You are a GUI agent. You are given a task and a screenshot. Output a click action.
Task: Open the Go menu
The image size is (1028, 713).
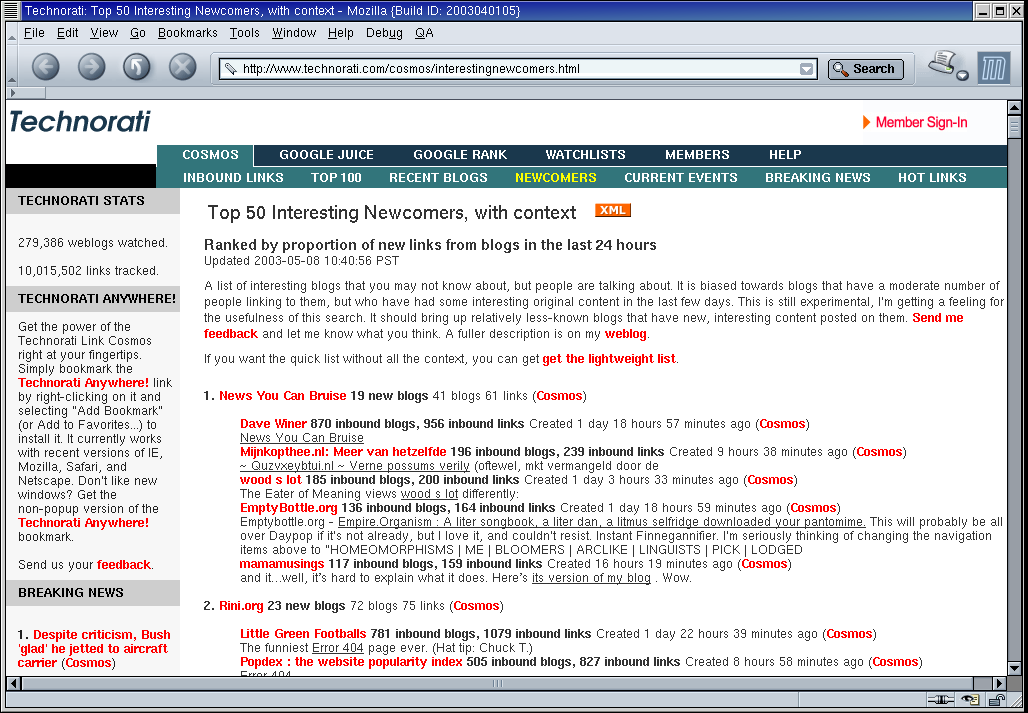tap(138, 33)
